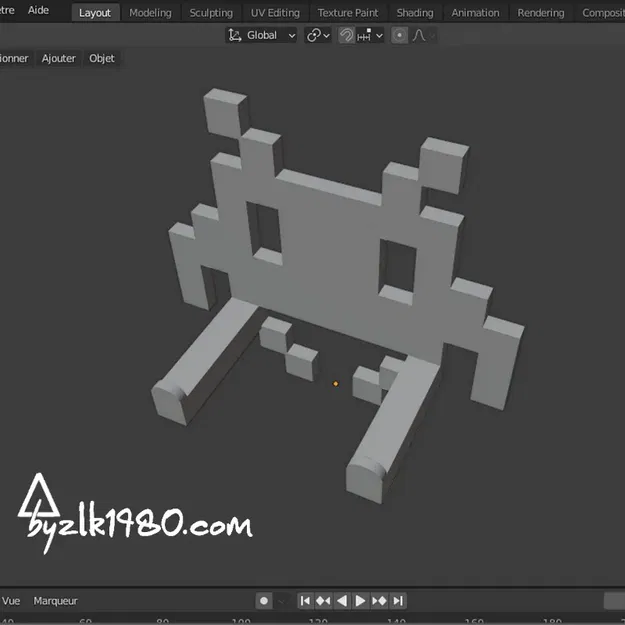
Task: Switch to the Layout workspace tab
Action: pos(95,13)
